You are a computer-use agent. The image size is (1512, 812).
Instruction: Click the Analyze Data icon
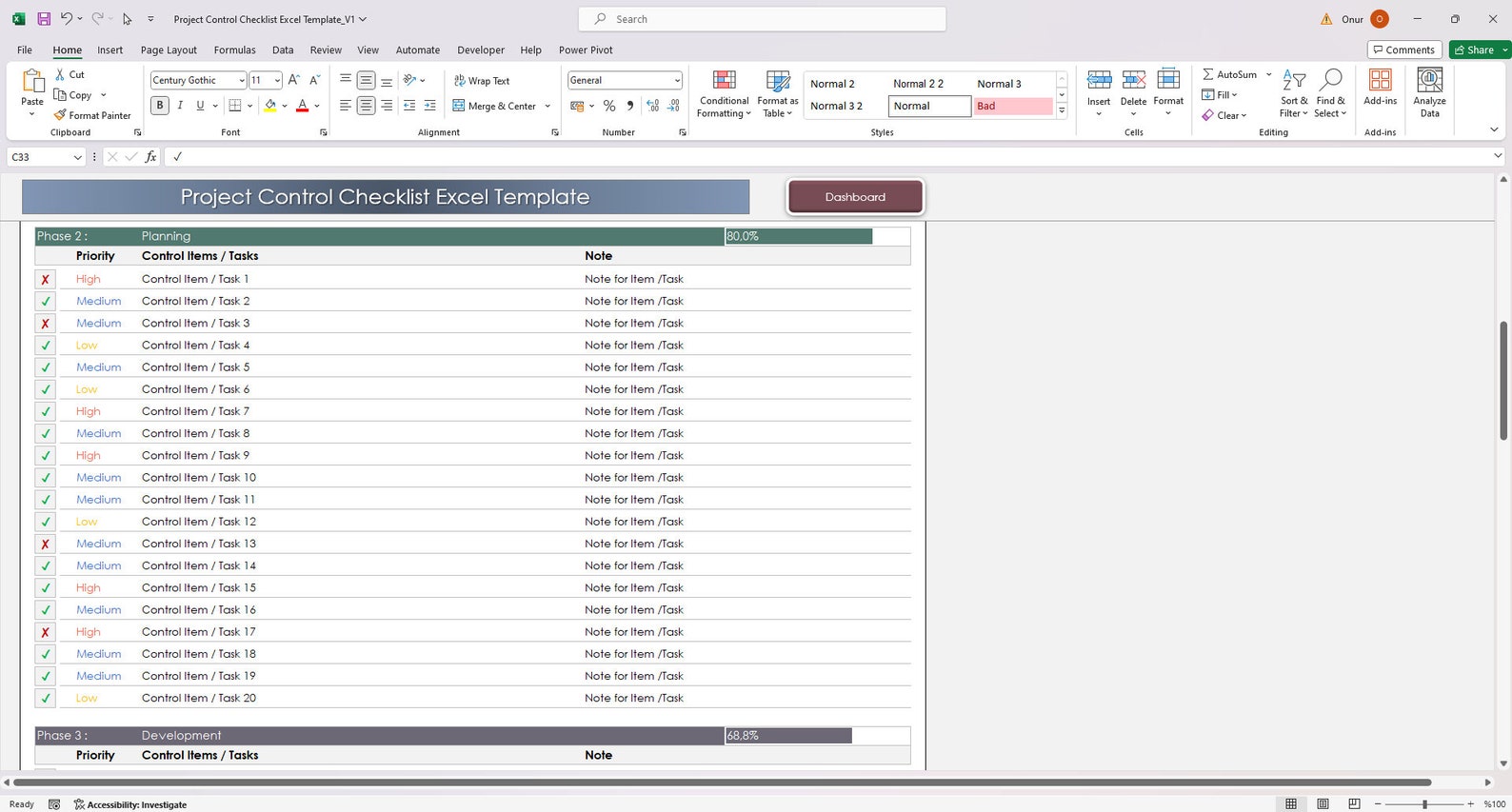click(1429, 92)
